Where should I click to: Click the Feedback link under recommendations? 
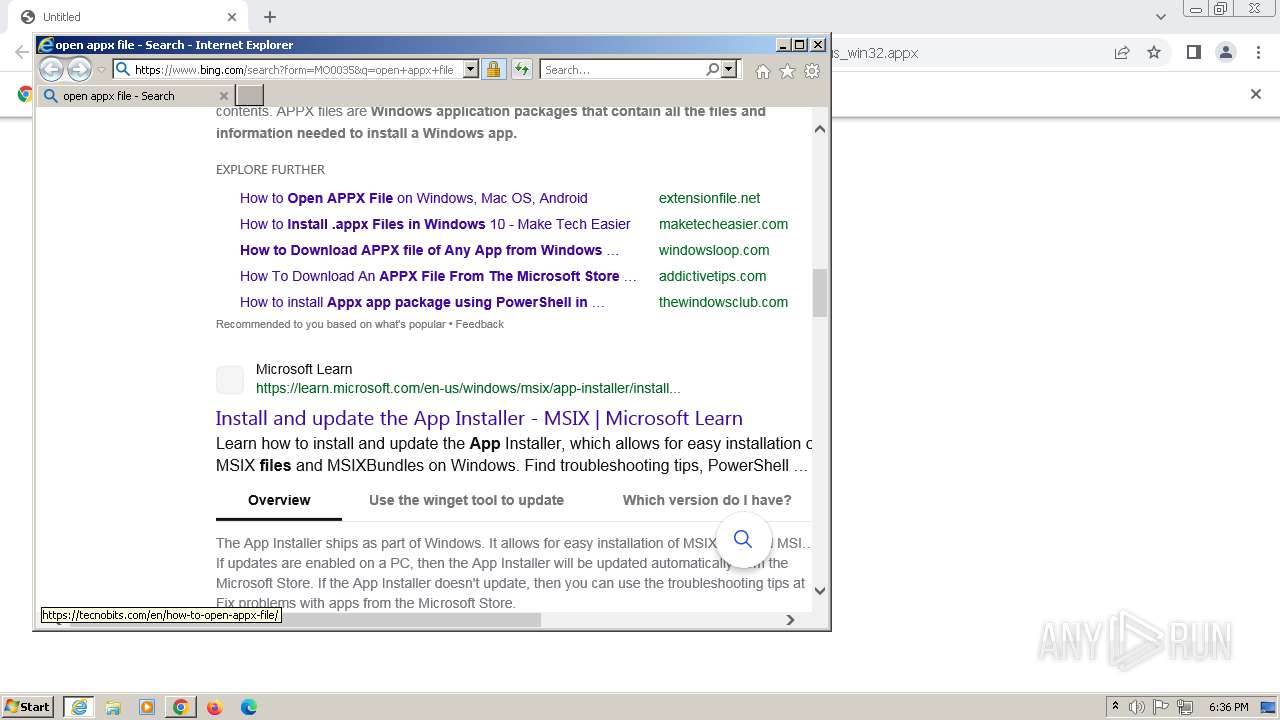[x=480, y=324]
